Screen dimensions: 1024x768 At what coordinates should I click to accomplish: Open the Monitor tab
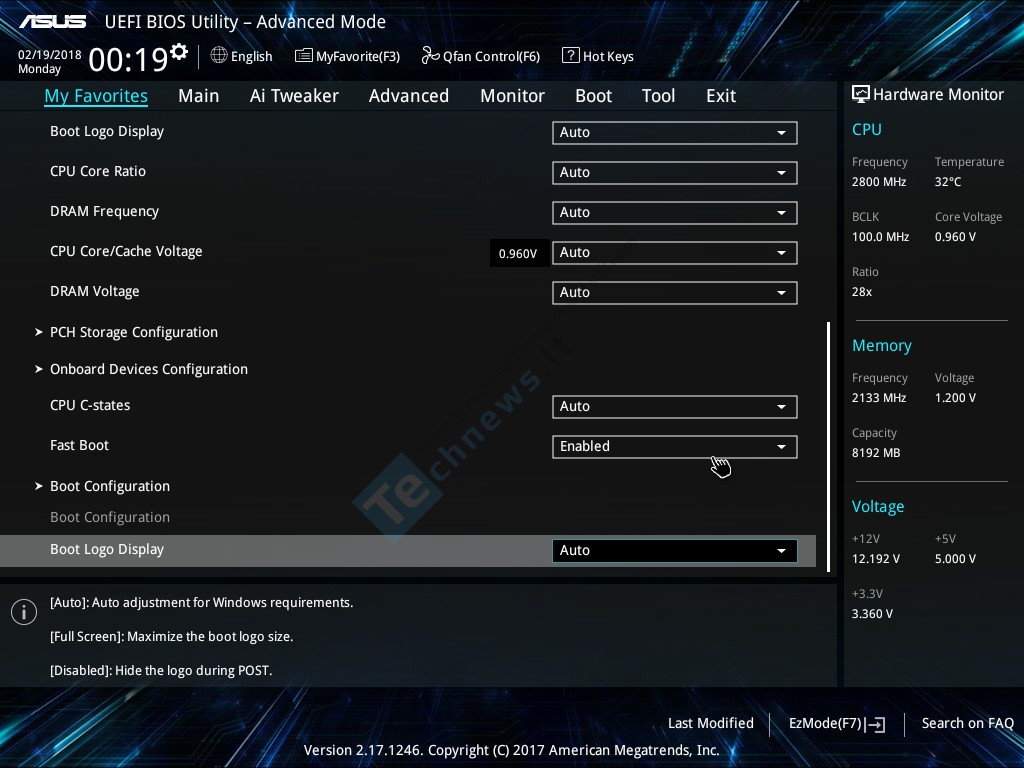512,96
